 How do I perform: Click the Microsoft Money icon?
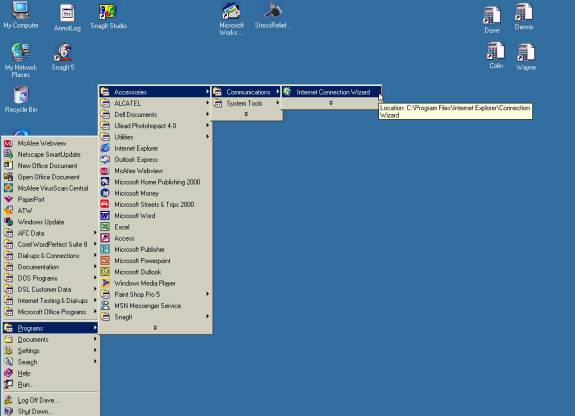pyautogui.click(x=105, y=193)
